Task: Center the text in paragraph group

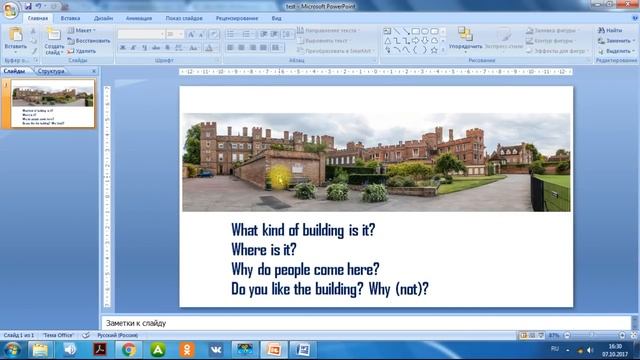Action: [241, 48]
